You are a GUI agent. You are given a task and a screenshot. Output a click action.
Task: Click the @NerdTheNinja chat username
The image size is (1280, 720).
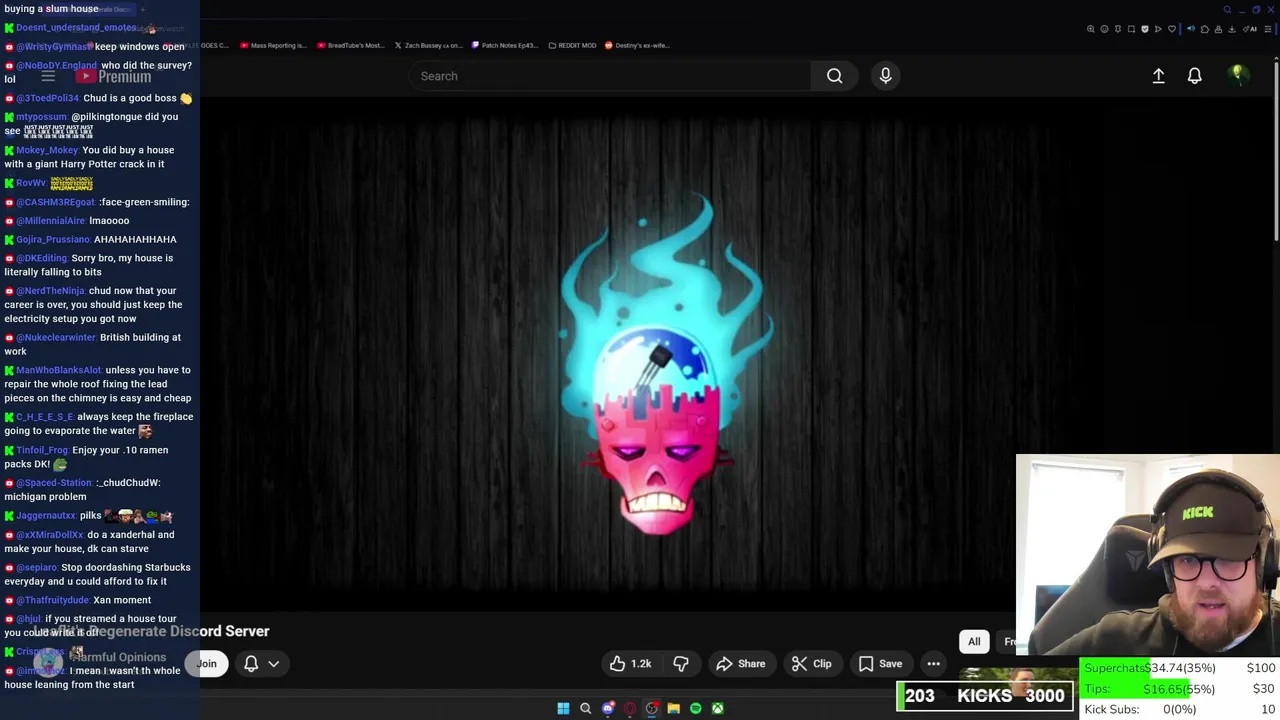tap(50, 291)
